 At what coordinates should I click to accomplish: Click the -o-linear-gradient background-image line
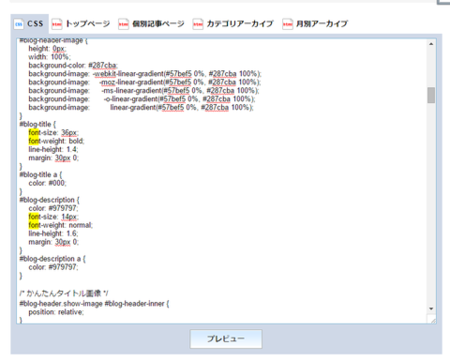point(142,99)
